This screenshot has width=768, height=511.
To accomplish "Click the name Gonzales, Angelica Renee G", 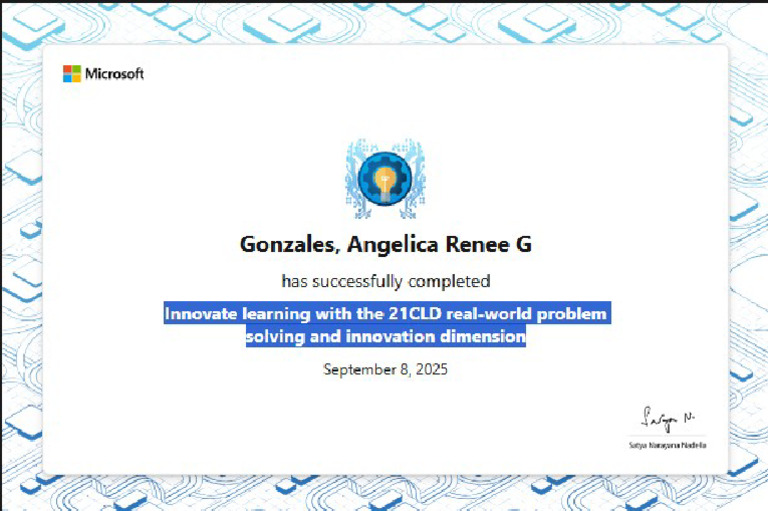I will click(385, 244).
